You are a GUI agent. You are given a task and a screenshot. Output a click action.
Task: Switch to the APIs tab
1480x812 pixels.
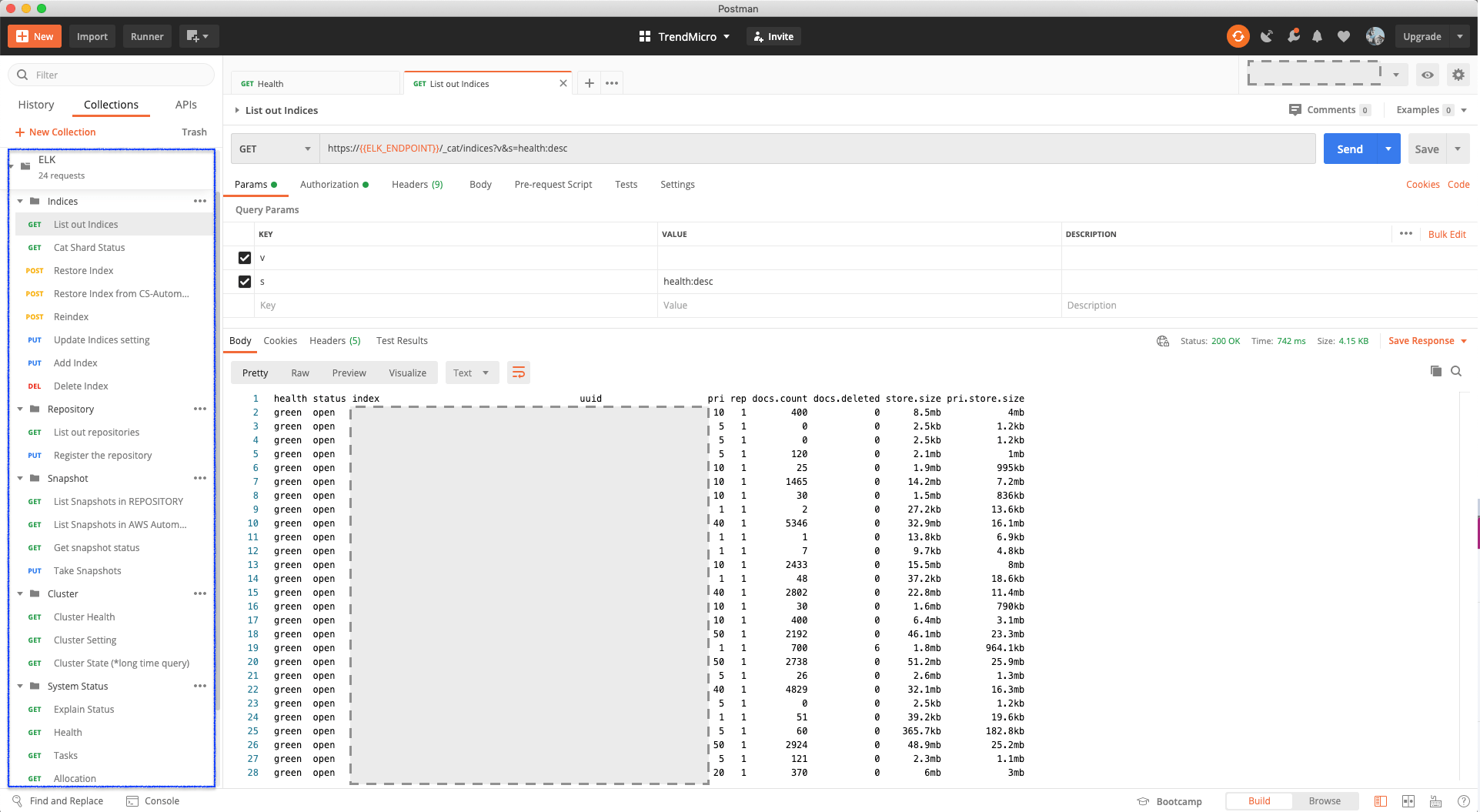click(186, 105)
